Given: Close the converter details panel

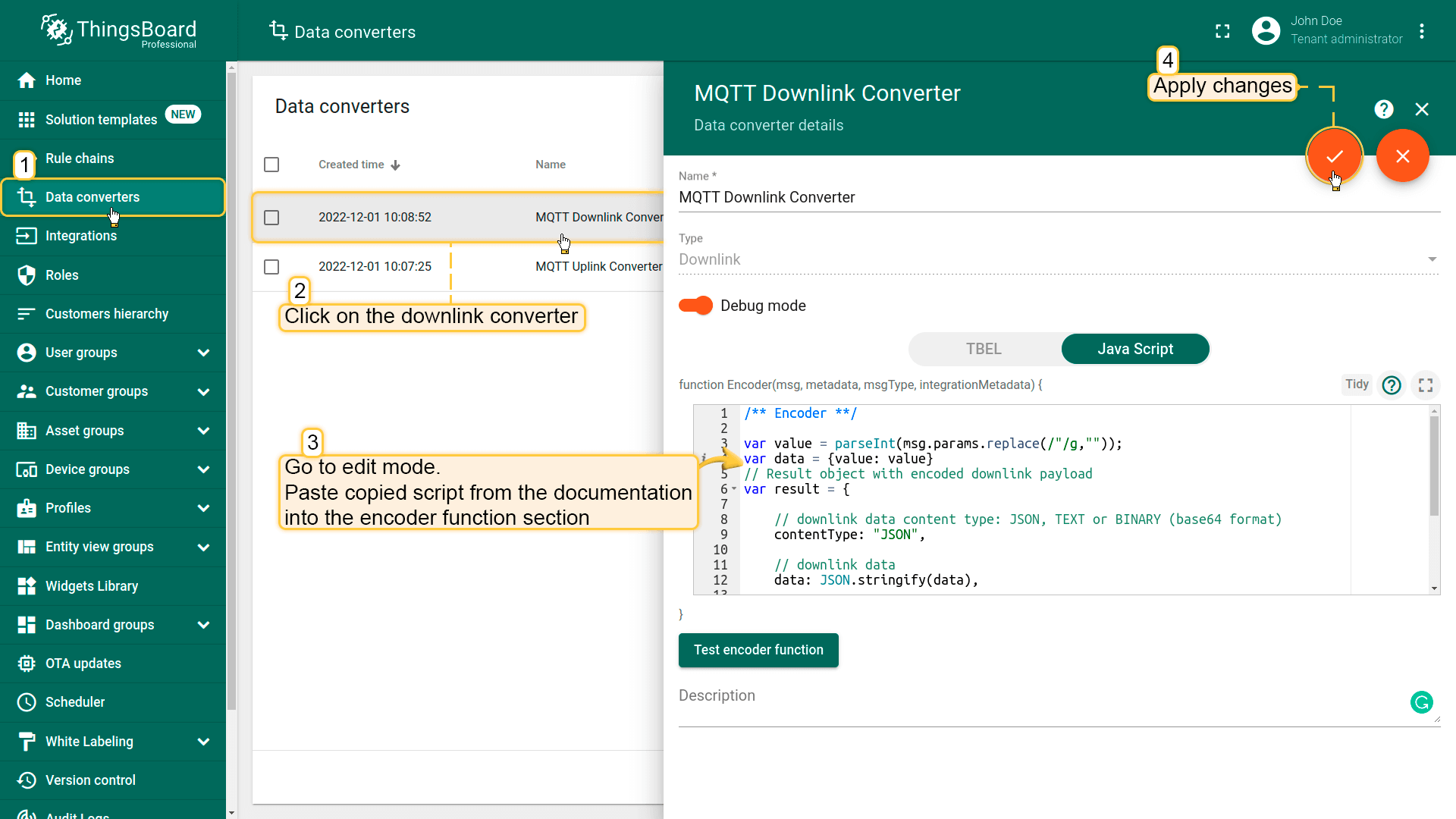Looking at the screenshot, I should coord(1422,109).
